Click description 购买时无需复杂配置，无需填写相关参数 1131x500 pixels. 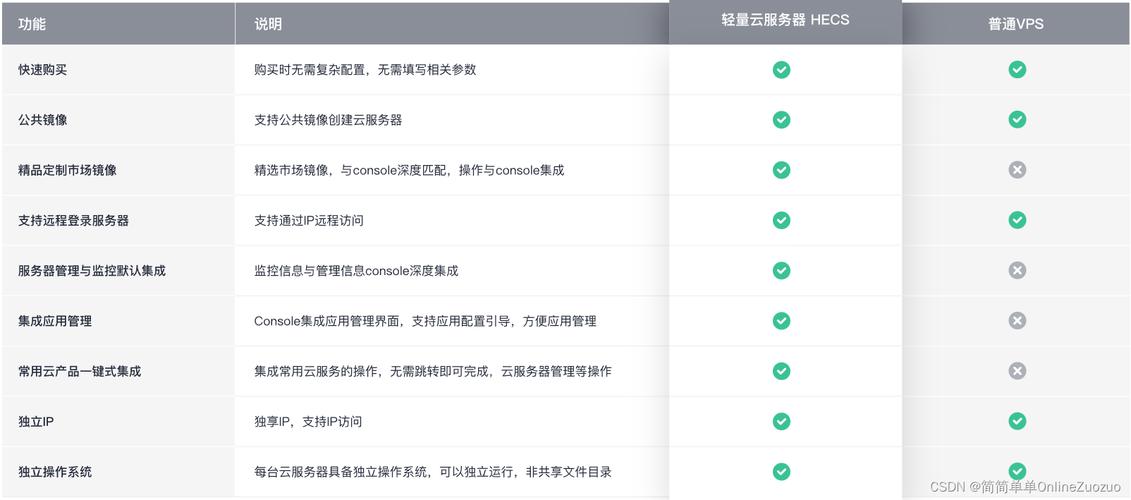click(x=365, y=70)
